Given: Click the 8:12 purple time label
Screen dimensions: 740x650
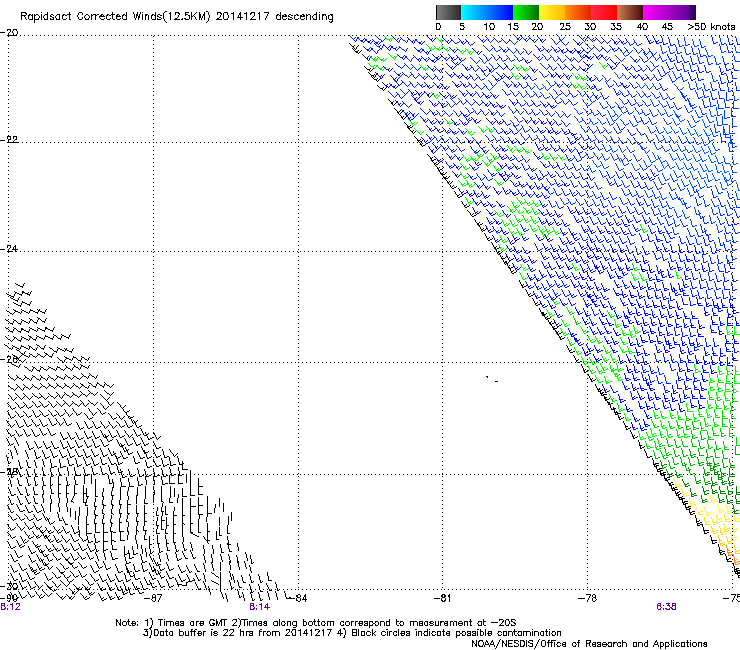Looking at the screenshot, I should 10,607.
